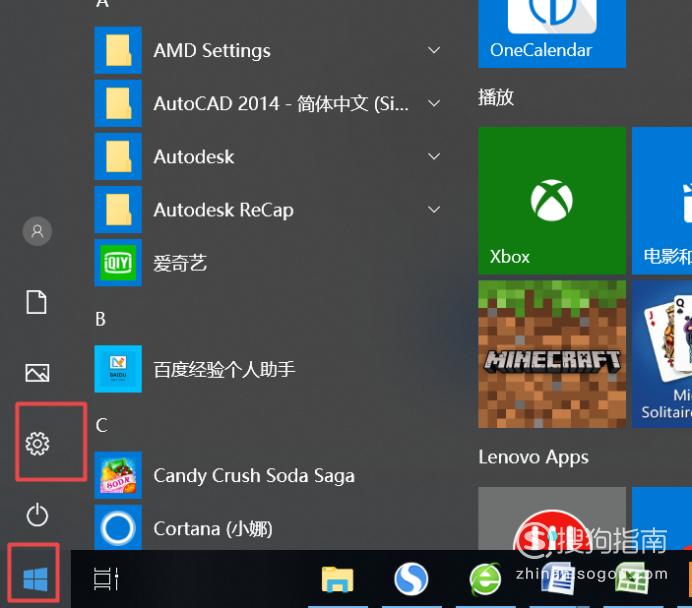Open the OneCalendar tile

552,34
